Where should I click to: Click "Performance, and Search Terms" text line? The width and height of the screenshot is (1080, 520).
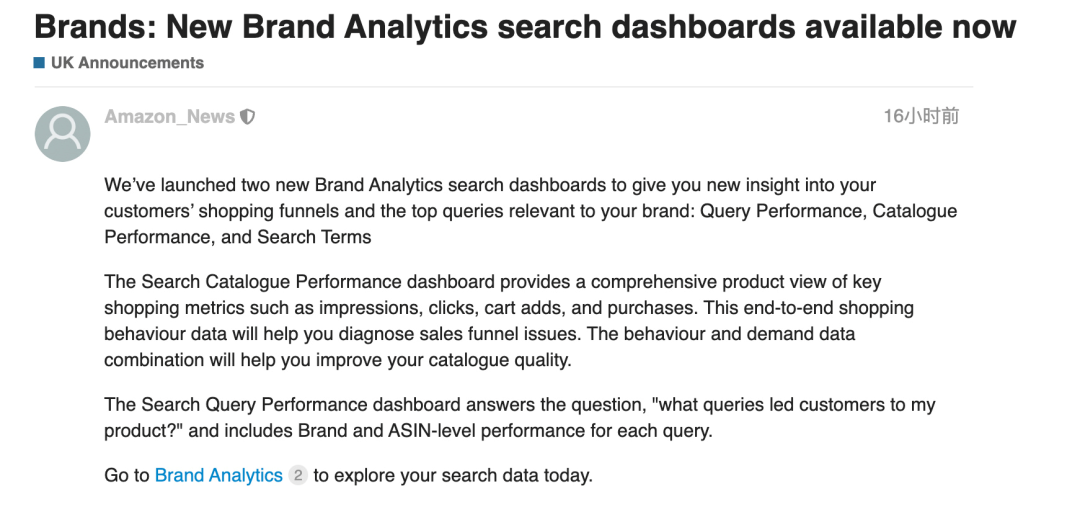(x=237, y=238)
